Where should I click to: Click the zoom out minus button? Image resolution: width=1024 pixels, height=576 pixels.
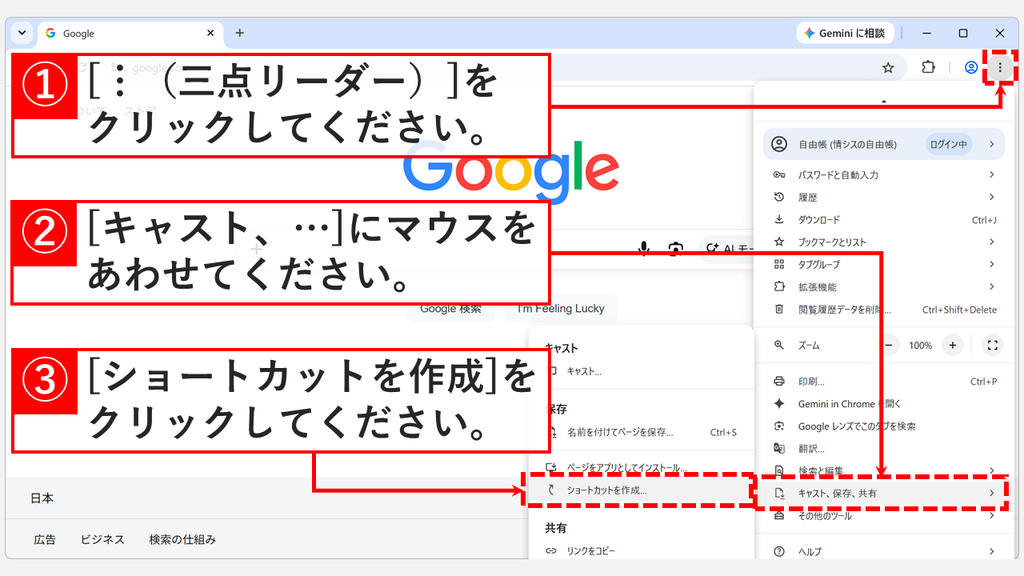click(889, 345)
